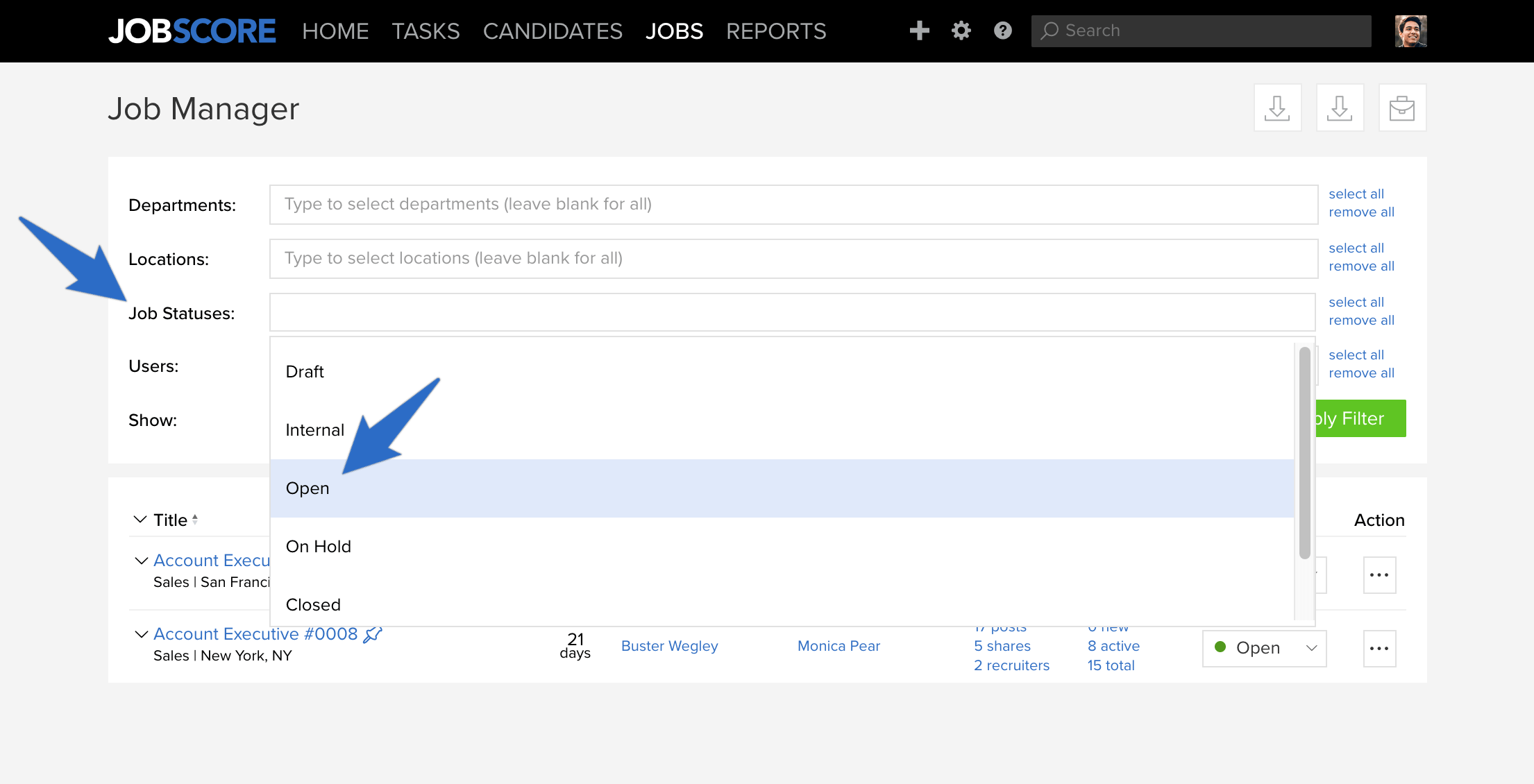Image resolution: width=1534 pixels, height=784 pixels.
Task: Go to the Tasks tab
Action: click(425, 31)
